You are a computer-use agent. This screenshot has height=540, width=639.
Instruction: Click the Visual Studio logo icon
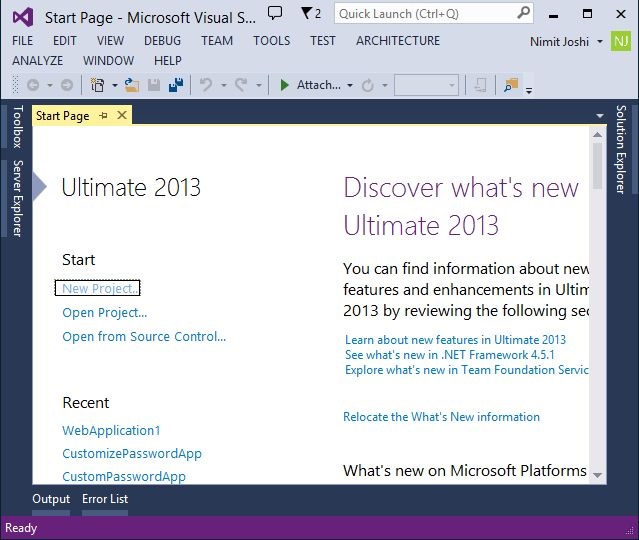point(23,18)
